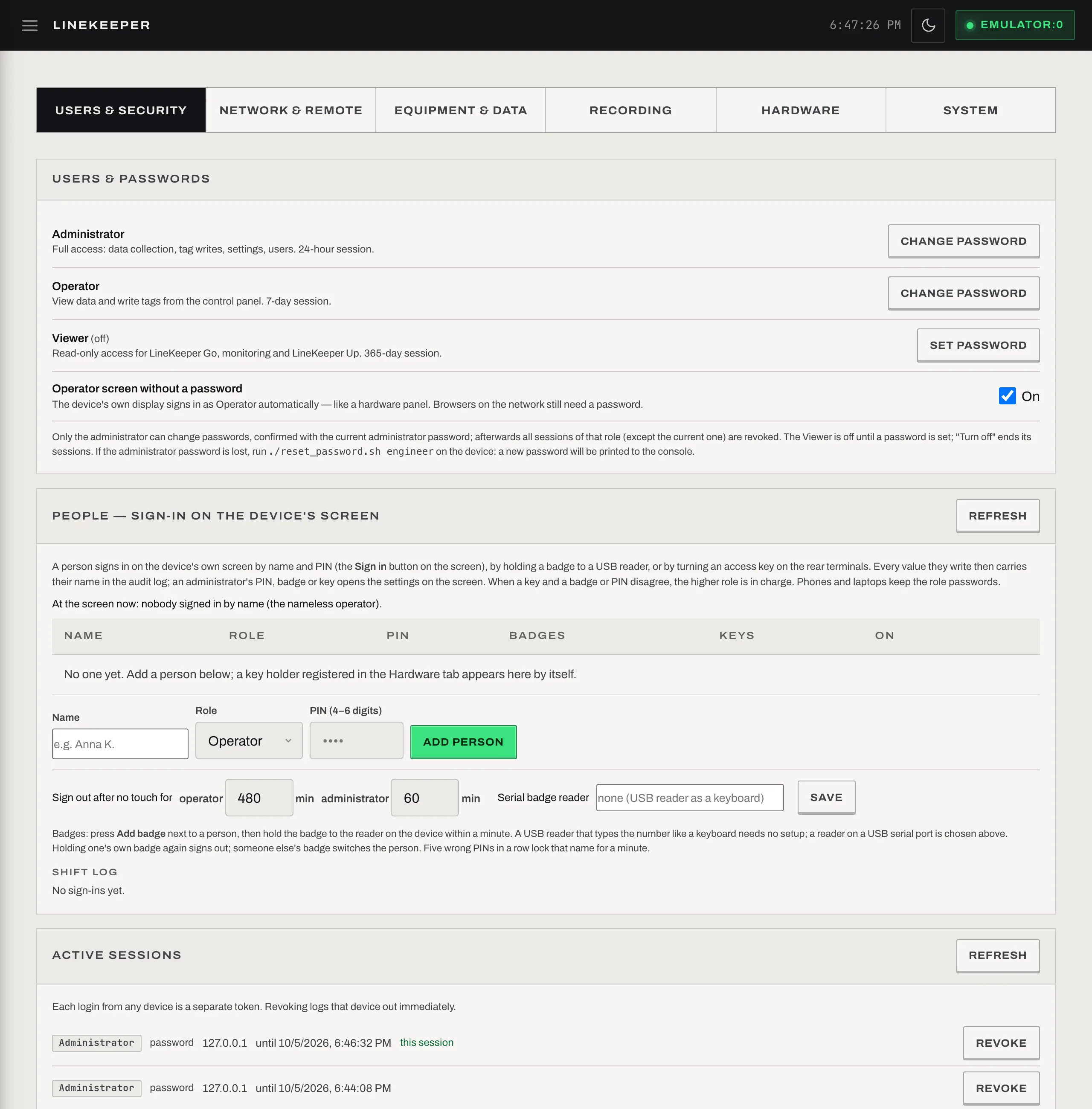Click the NAME column header

point(83,636)
